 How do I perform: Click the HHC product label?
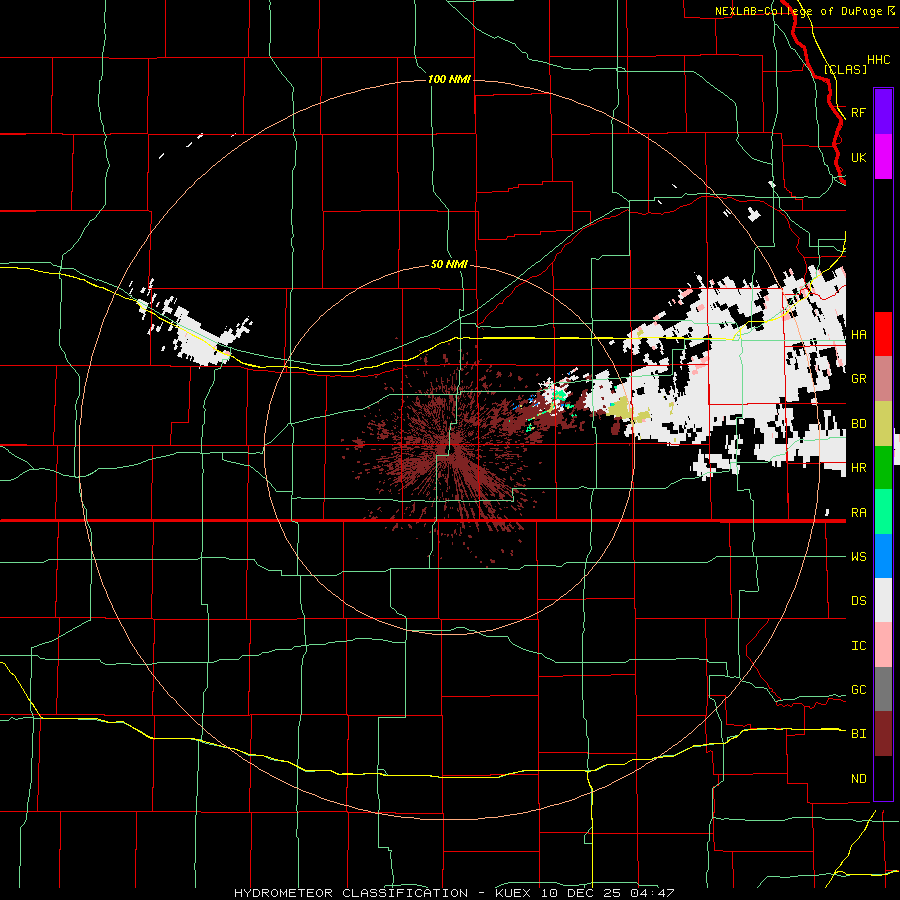tap(878, 60)
